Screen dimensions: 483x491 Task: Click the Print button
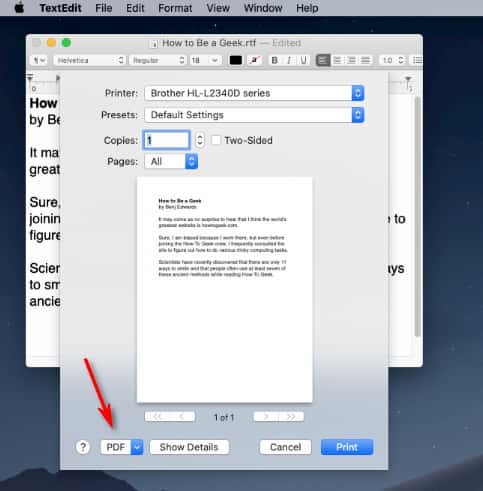click(x=347, y=447)
